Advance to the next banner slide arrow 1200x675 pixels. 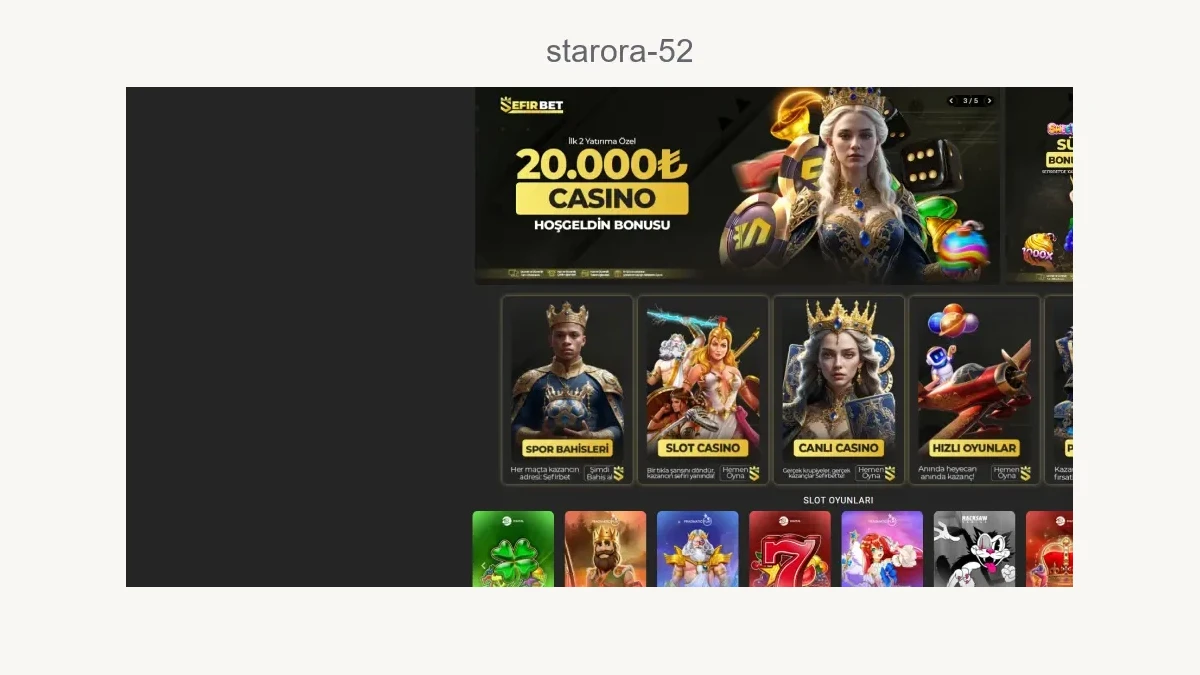coord(989,101)
